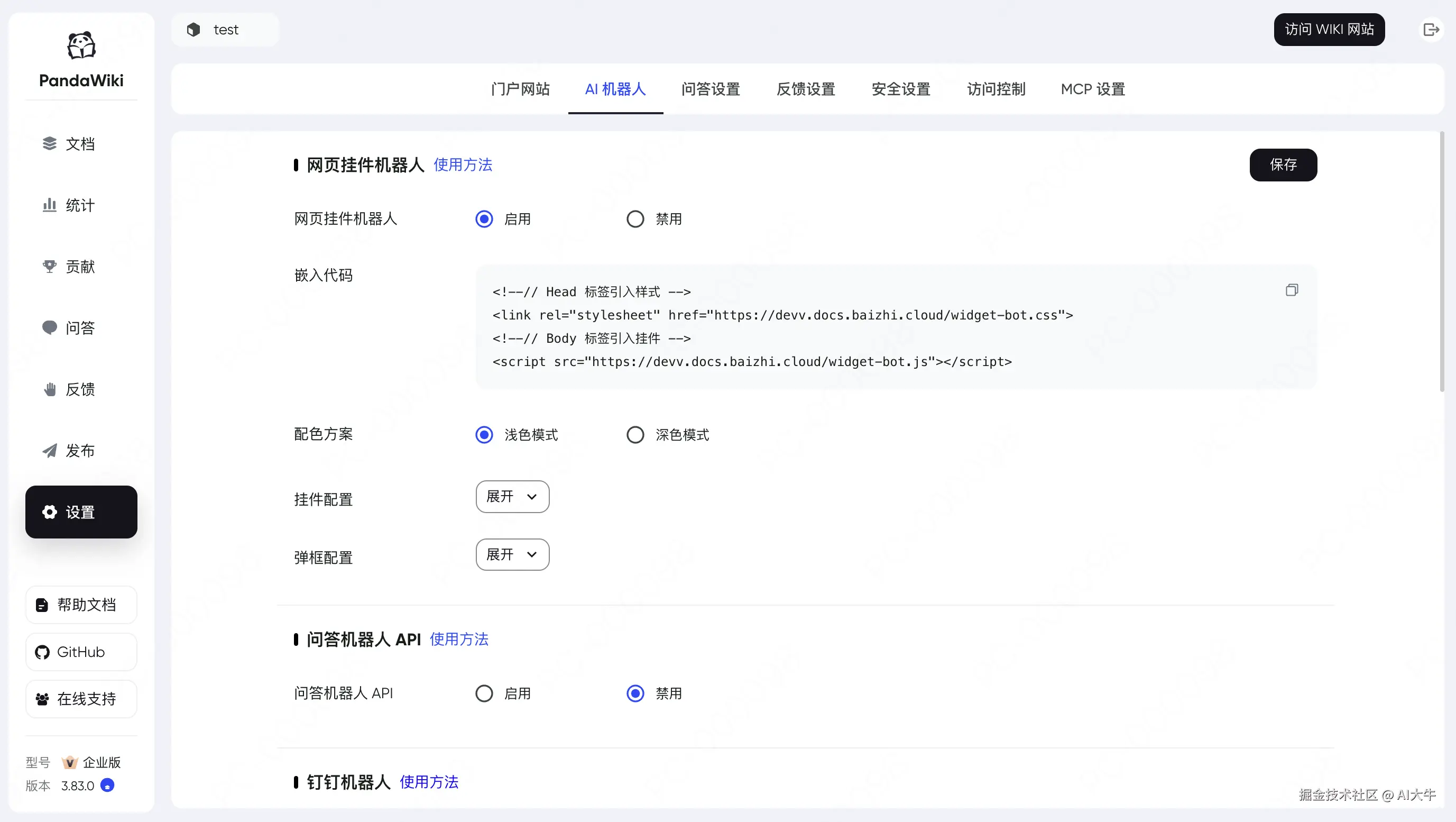Screen dimensions: 1456x822
Task: Open 使用方法 link for 钉钉机器人
Action: (429, 782)
